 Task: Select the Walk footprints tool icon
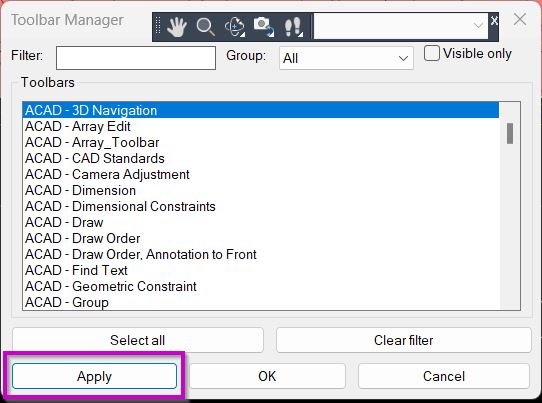pos(293,27)
